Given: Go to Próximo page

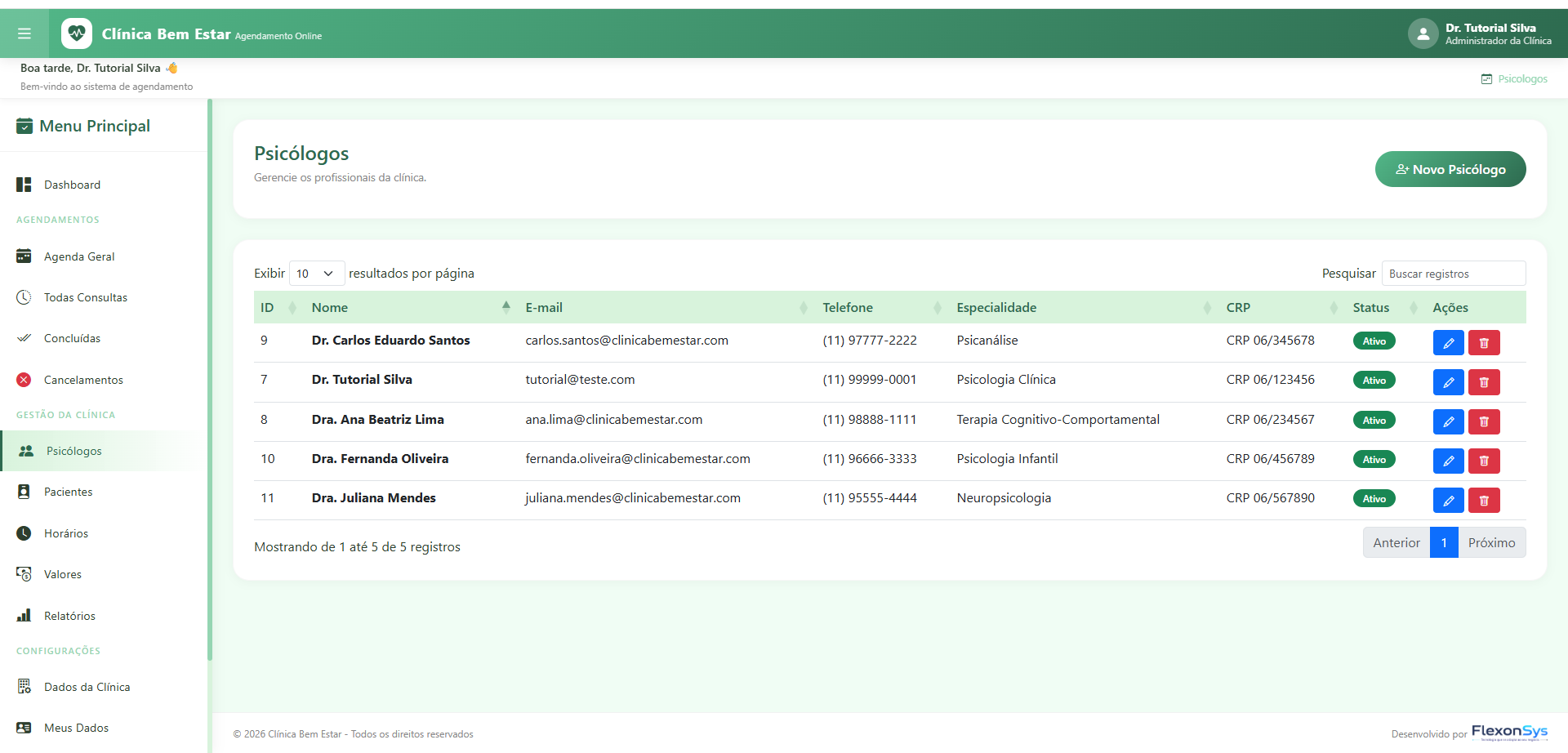Looking at the screenshot, I should [x=1491, y=543].
